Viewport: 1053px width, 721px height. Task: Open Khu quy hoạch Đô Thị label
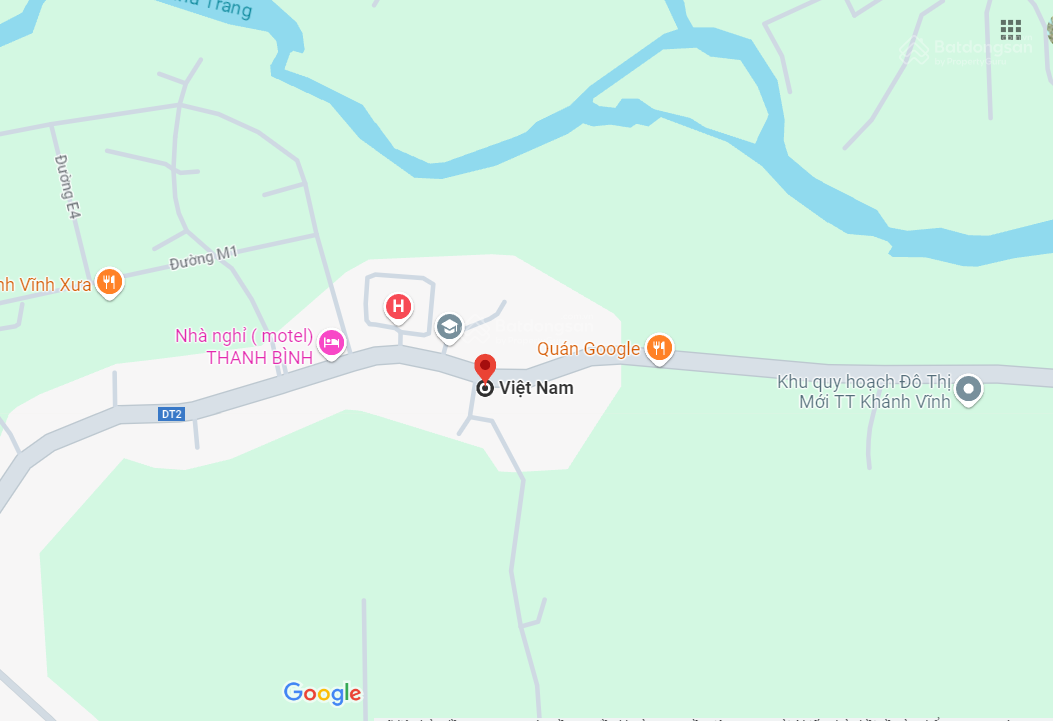864,391
